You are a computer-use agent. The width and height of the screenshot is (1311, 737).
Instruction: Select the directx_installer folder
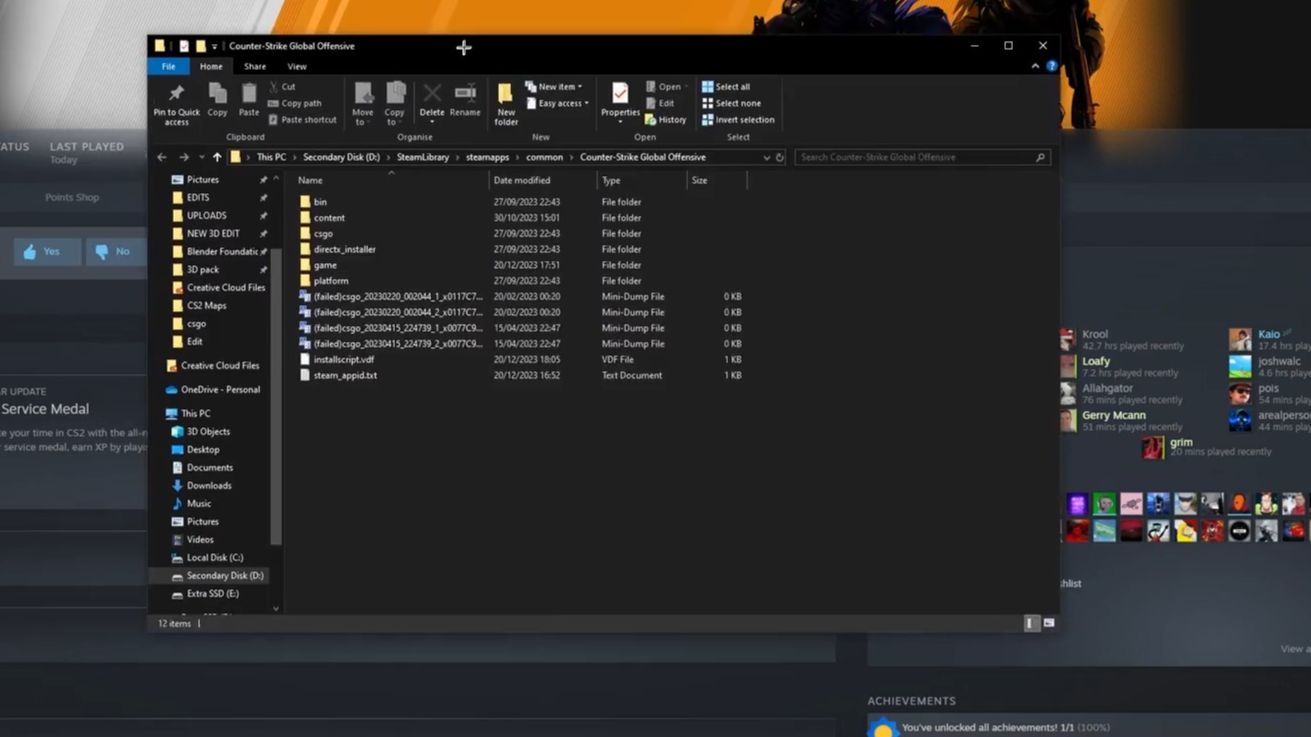pyautogui.click(x=345, y=249)
